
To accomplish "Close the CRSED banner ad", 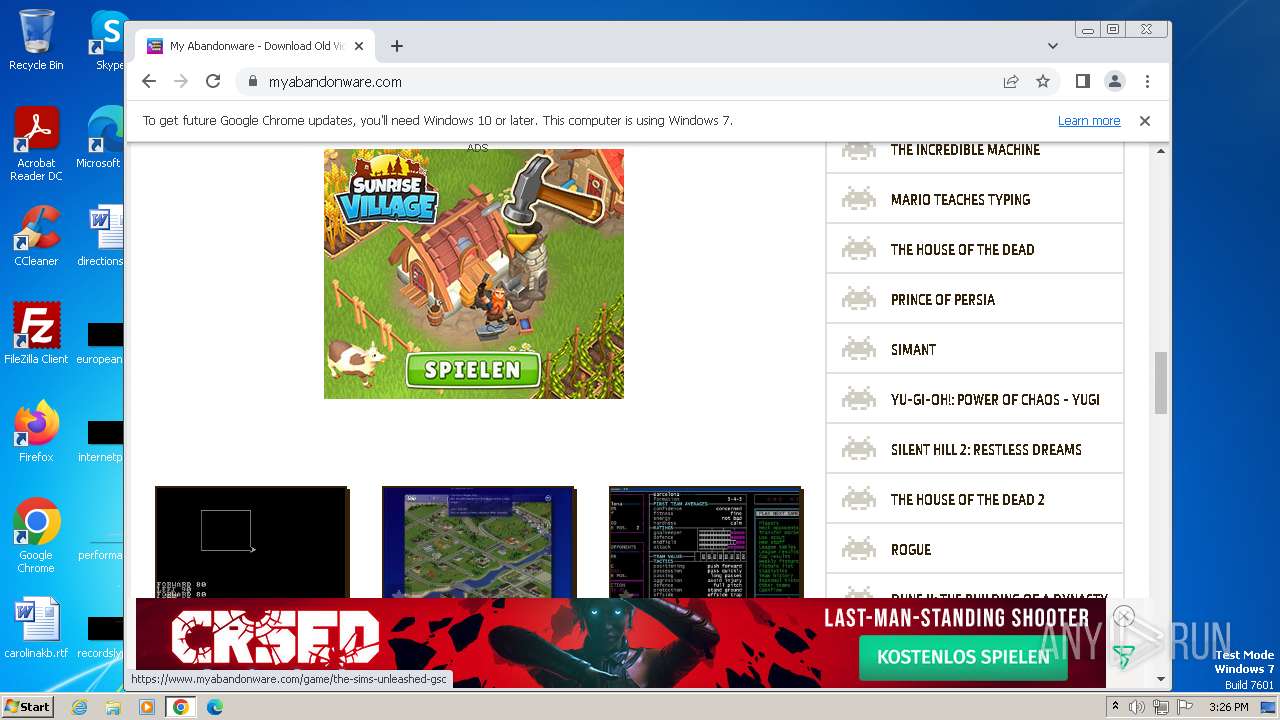I will [1123, 616].
